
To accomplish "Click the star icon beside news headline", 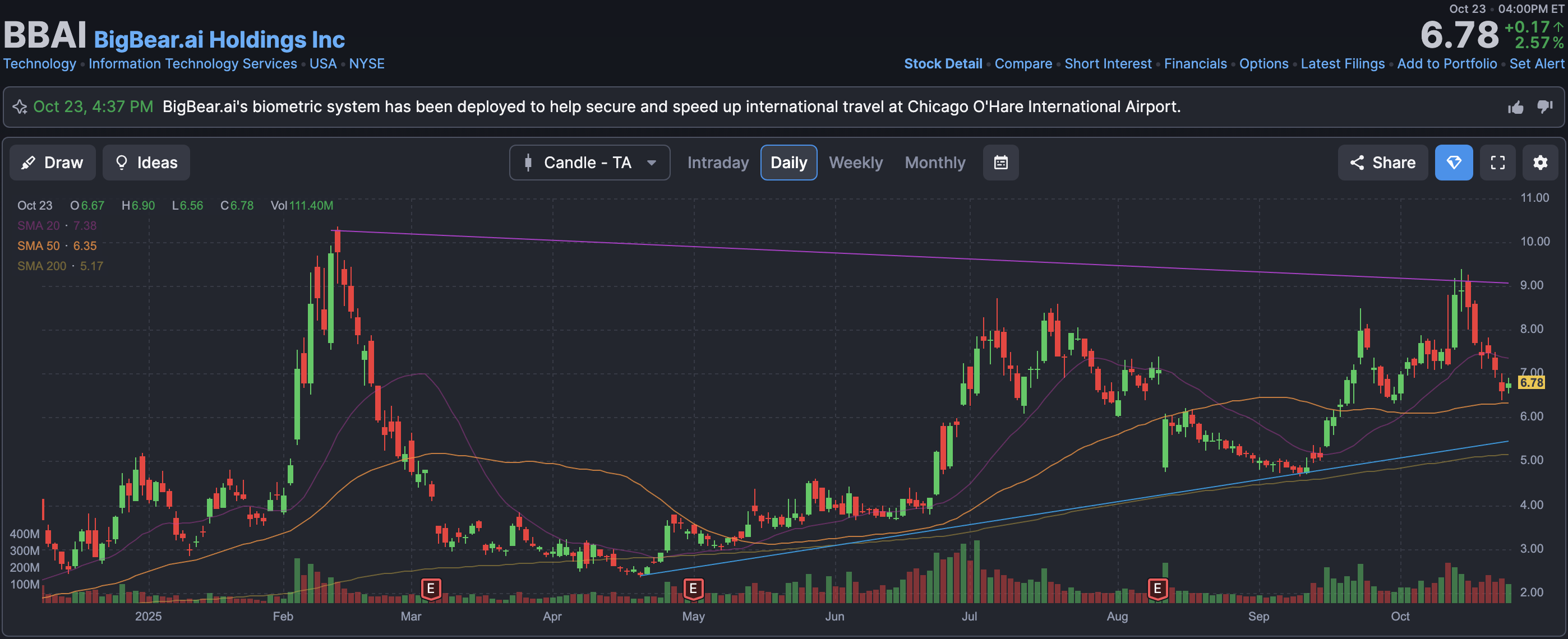I will click(20, 107).
